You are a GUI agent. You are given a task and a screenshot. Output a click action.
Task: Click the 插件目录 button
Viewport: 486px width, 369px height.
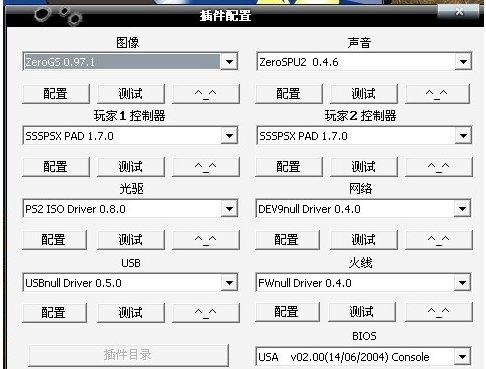coord(128,355)
